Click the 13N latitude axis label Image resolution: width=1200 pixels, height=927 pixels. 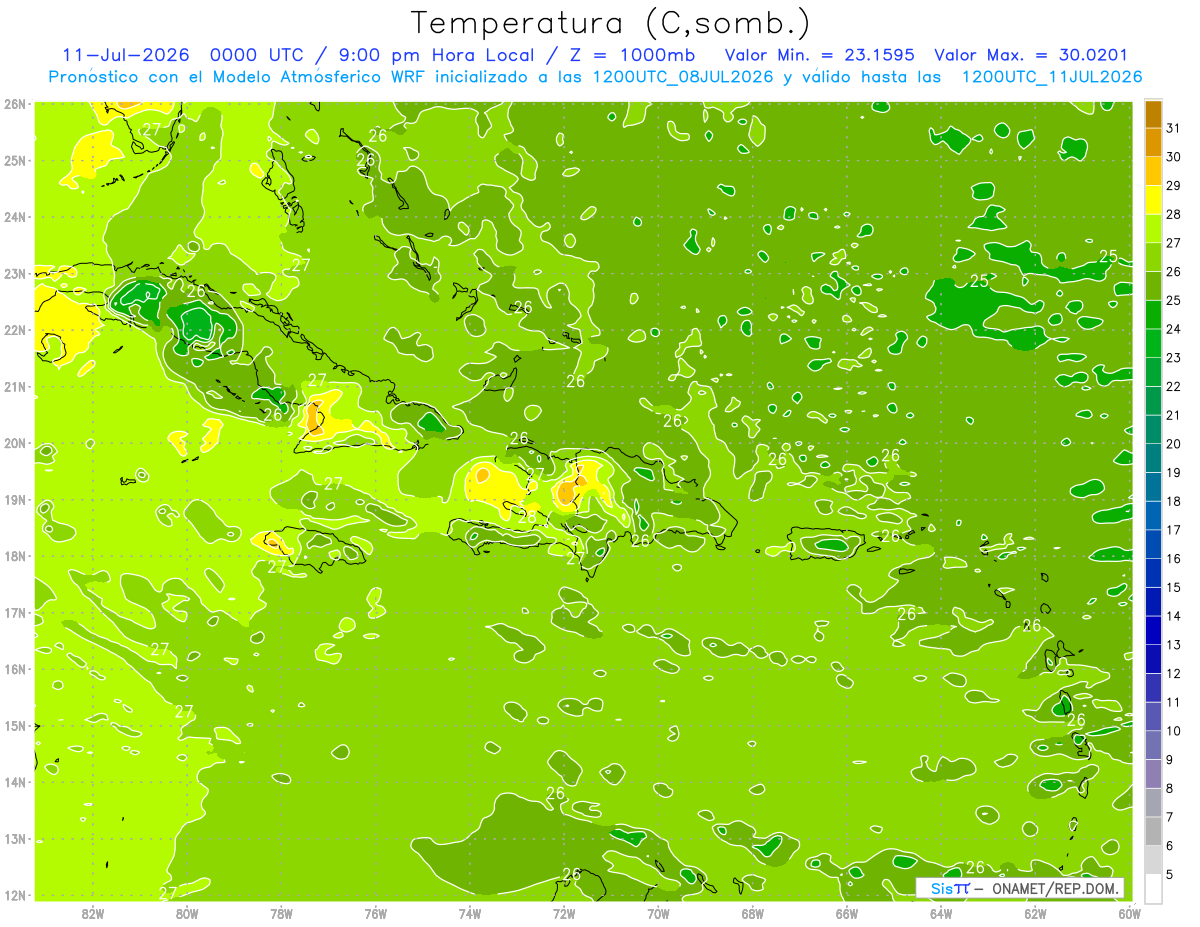point(14,839)
